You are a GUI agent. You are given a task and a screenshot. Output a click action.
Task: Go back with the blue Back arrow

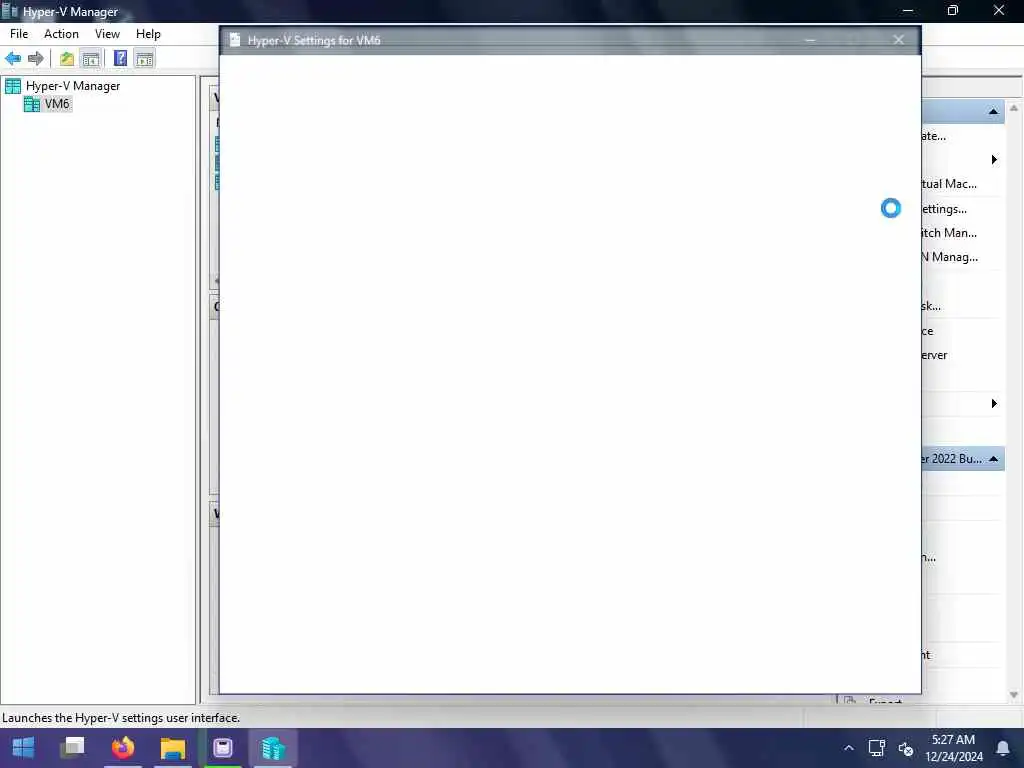click(x=13, y=59)
